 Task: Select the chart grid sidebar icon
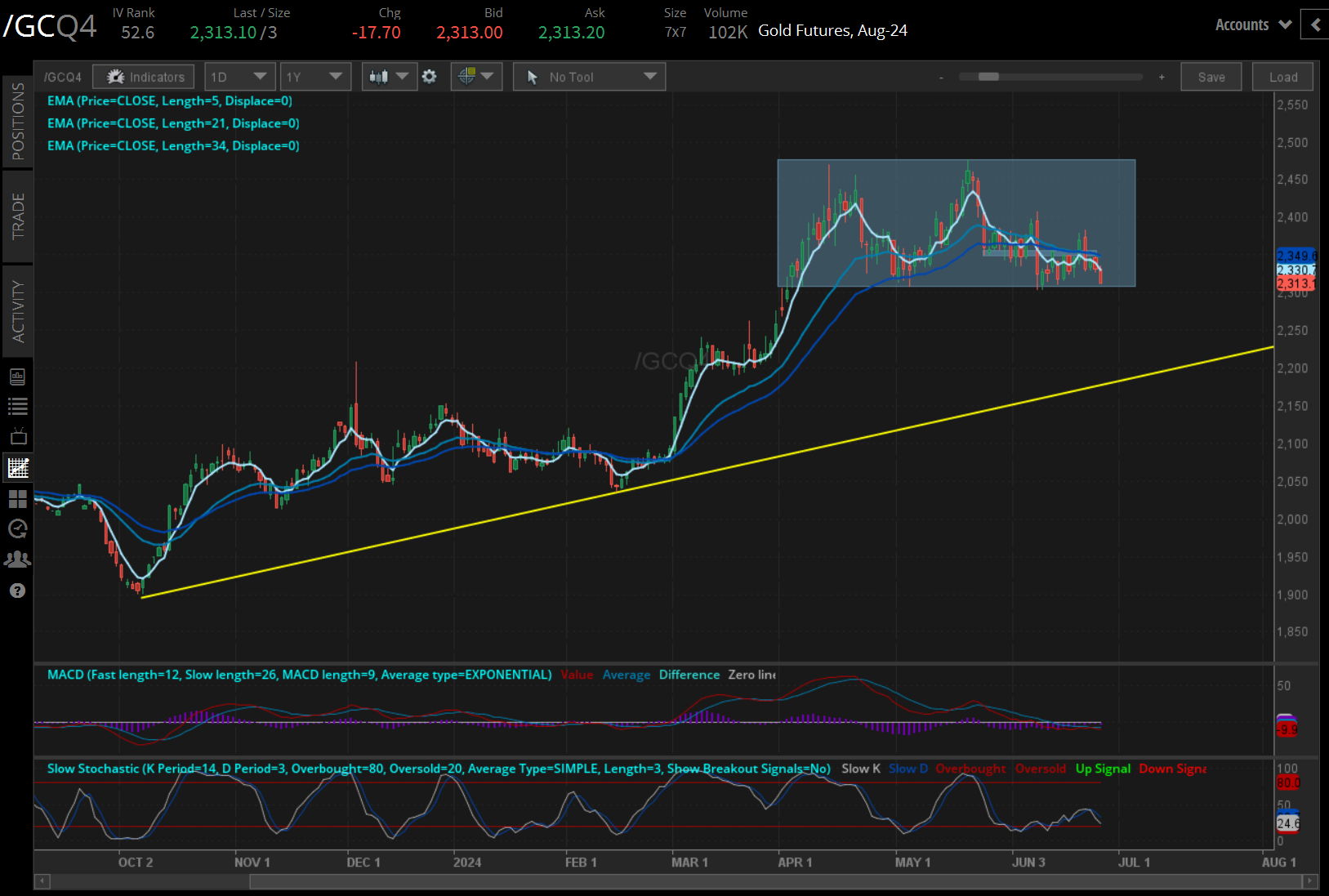[17, 468]
